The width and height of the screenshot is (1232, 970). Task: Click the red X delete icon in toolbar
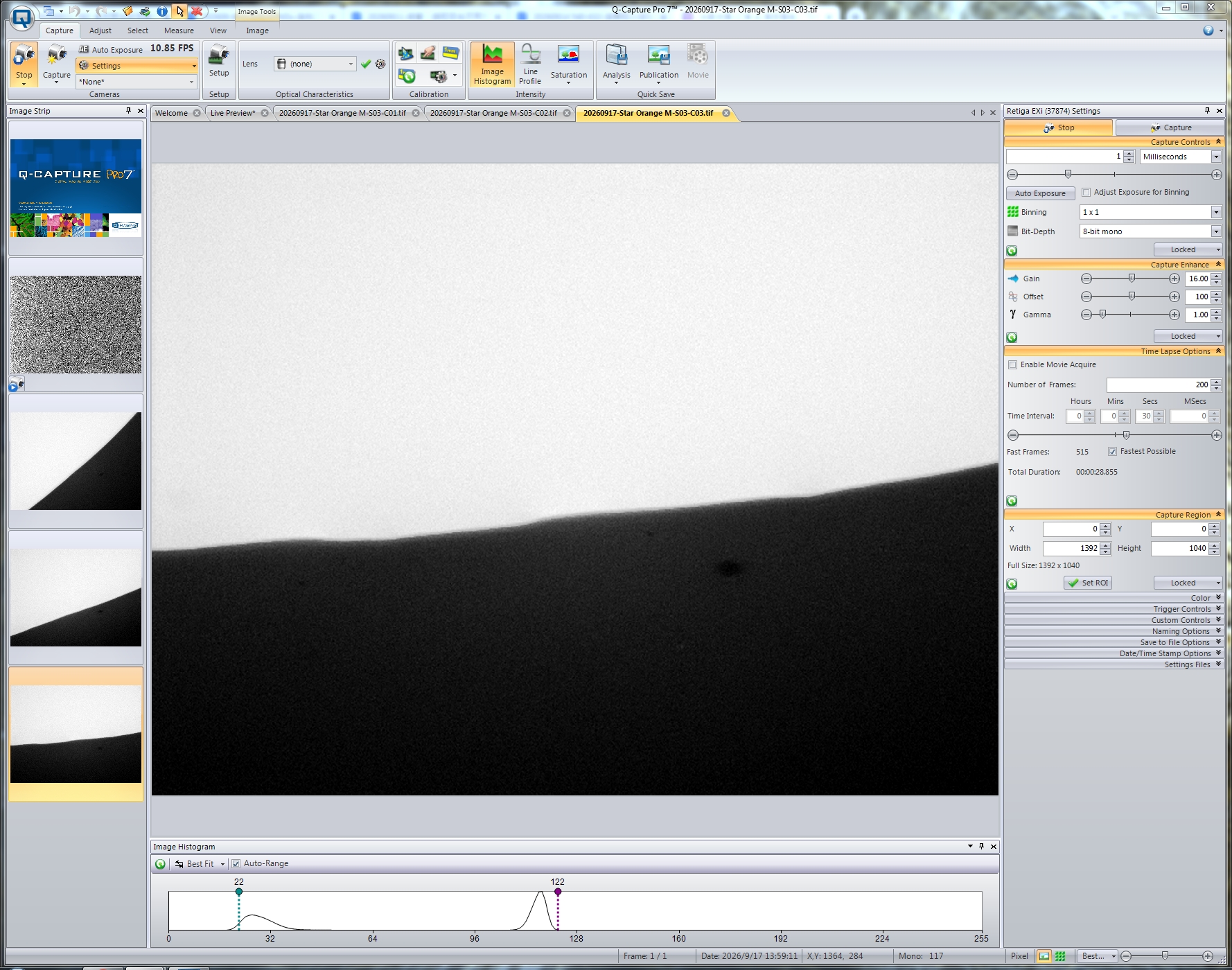click(197, 11)
